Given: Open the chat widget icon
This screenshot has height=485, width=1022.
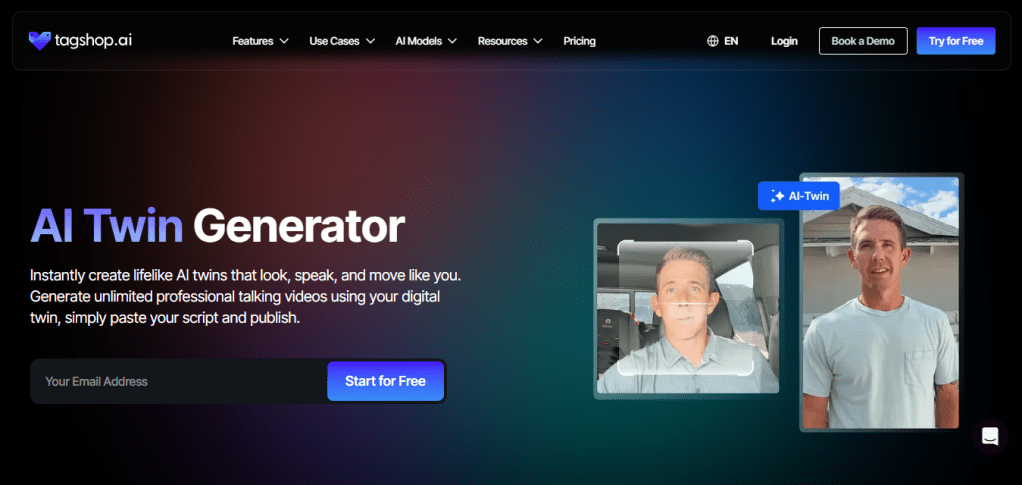Looking at the screenshot, I should pos(990,436).
